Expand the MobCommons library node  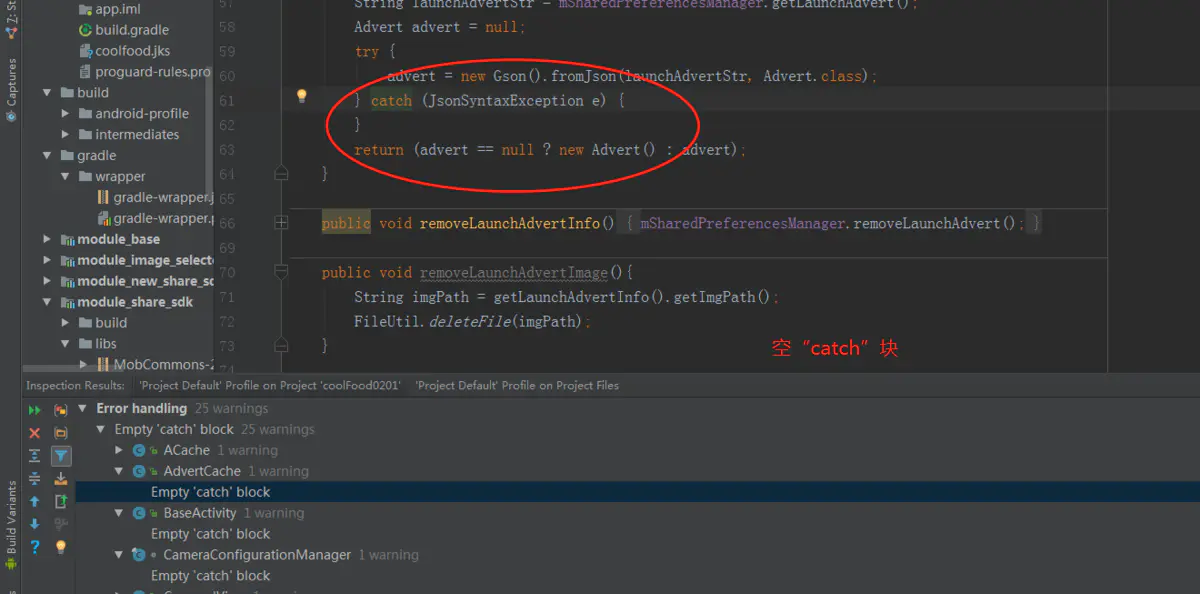point(83,365)
